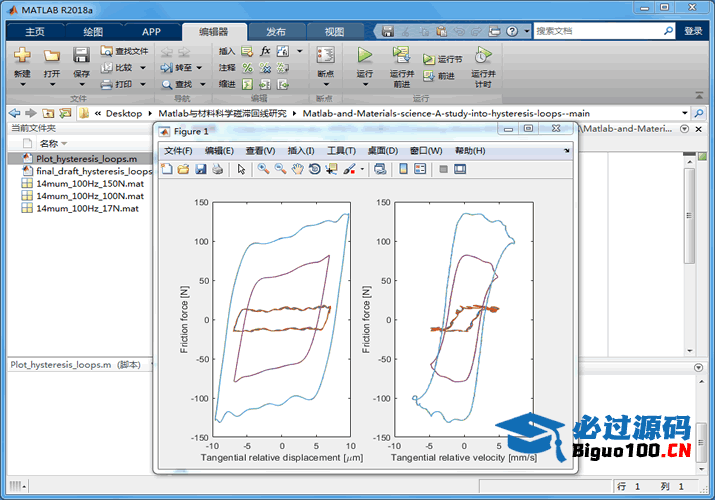The height and width of the screenshot is (500, 715).
Task: Open a file with the 打开 folder icon
Action: pyautogui.click(x=52, y=56)
